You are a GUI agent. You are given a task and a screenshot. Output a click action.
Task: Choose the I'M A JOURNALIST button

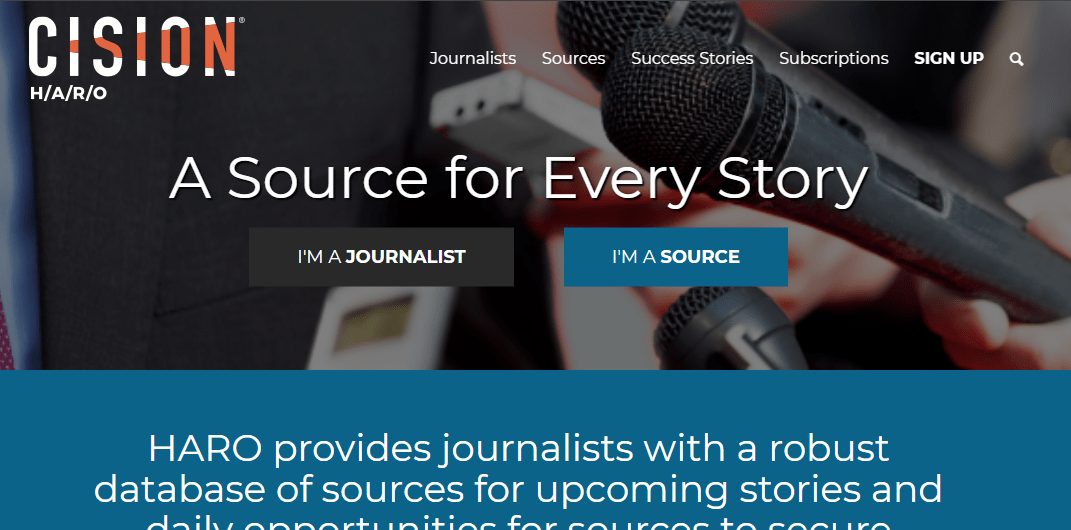[x=381, y=257]
